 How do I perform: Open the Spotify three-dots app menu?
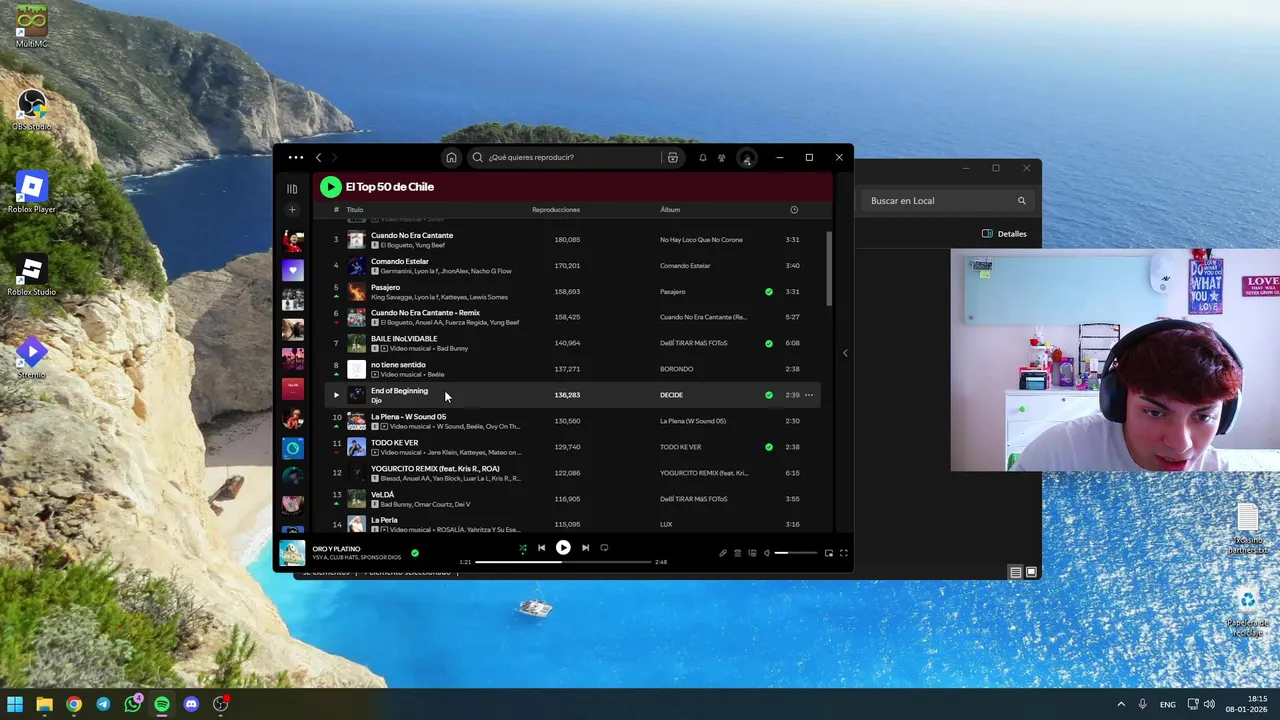point(295,157)
